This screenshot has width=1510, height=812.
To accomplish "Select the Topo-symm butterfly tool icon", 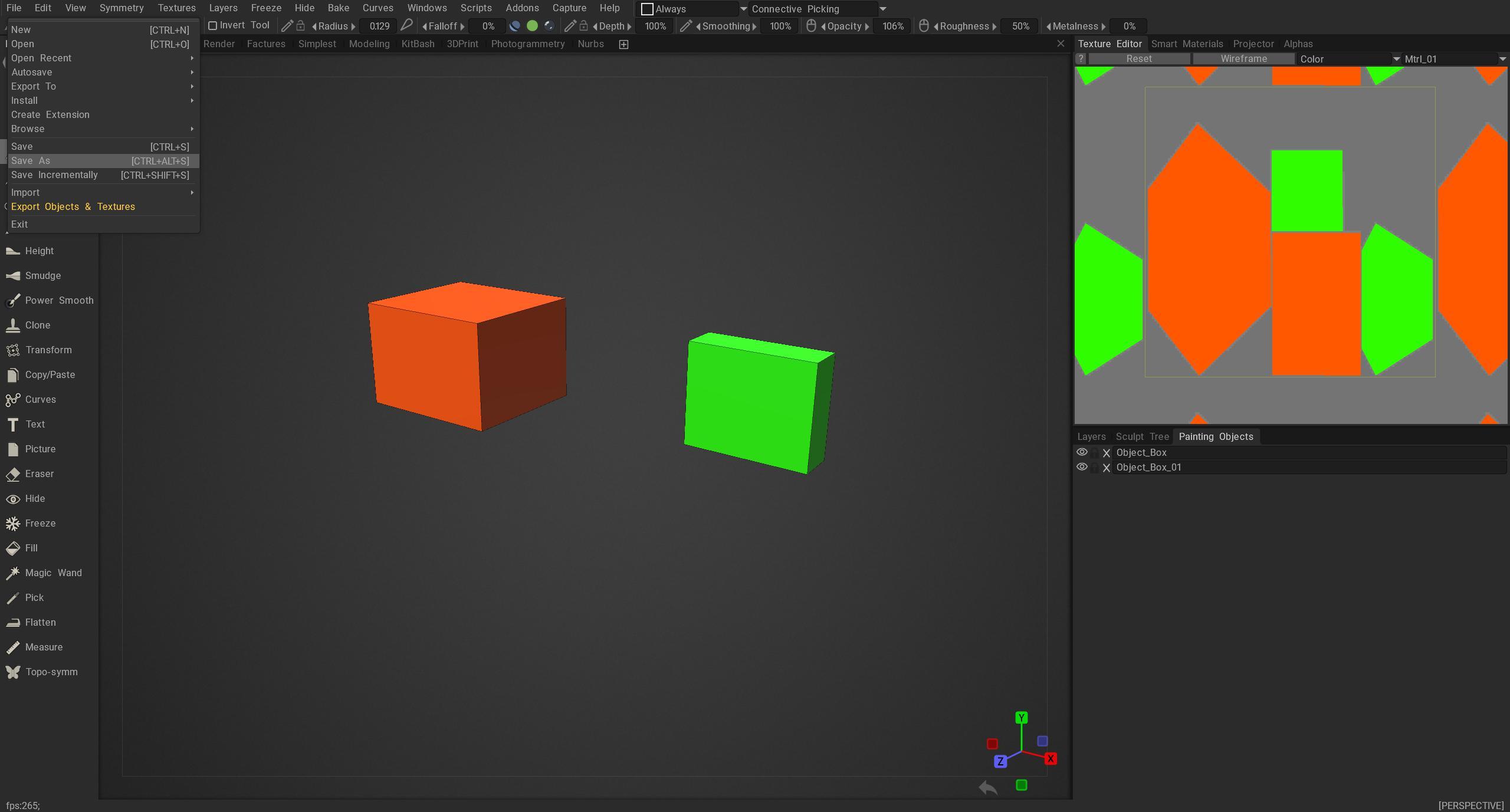I will coord(12,672).
